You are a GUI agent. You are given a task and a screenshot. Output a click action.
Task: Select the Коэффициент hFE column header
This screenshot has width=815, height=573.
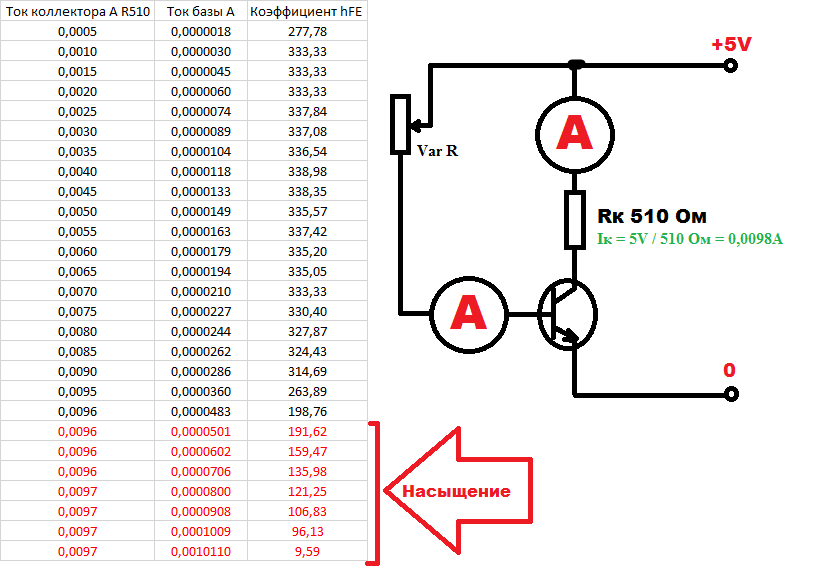coord(306,11)
